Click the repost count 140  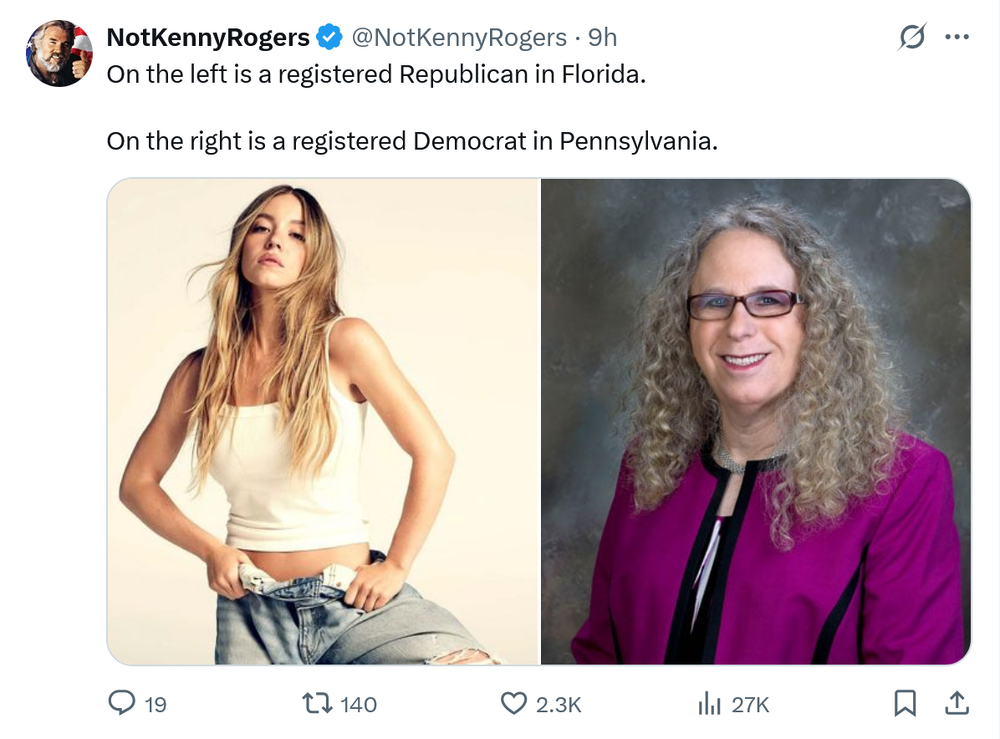[x=359, y=705]
